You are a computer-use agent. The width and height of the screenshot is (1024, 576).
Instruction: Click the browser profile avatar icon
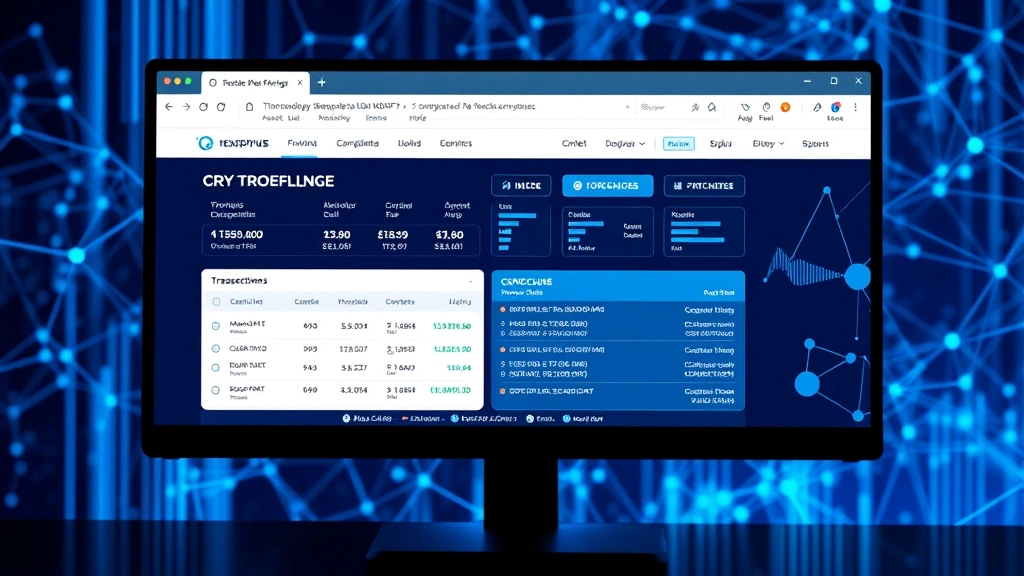pyautogui.click(x=836, y=106)
